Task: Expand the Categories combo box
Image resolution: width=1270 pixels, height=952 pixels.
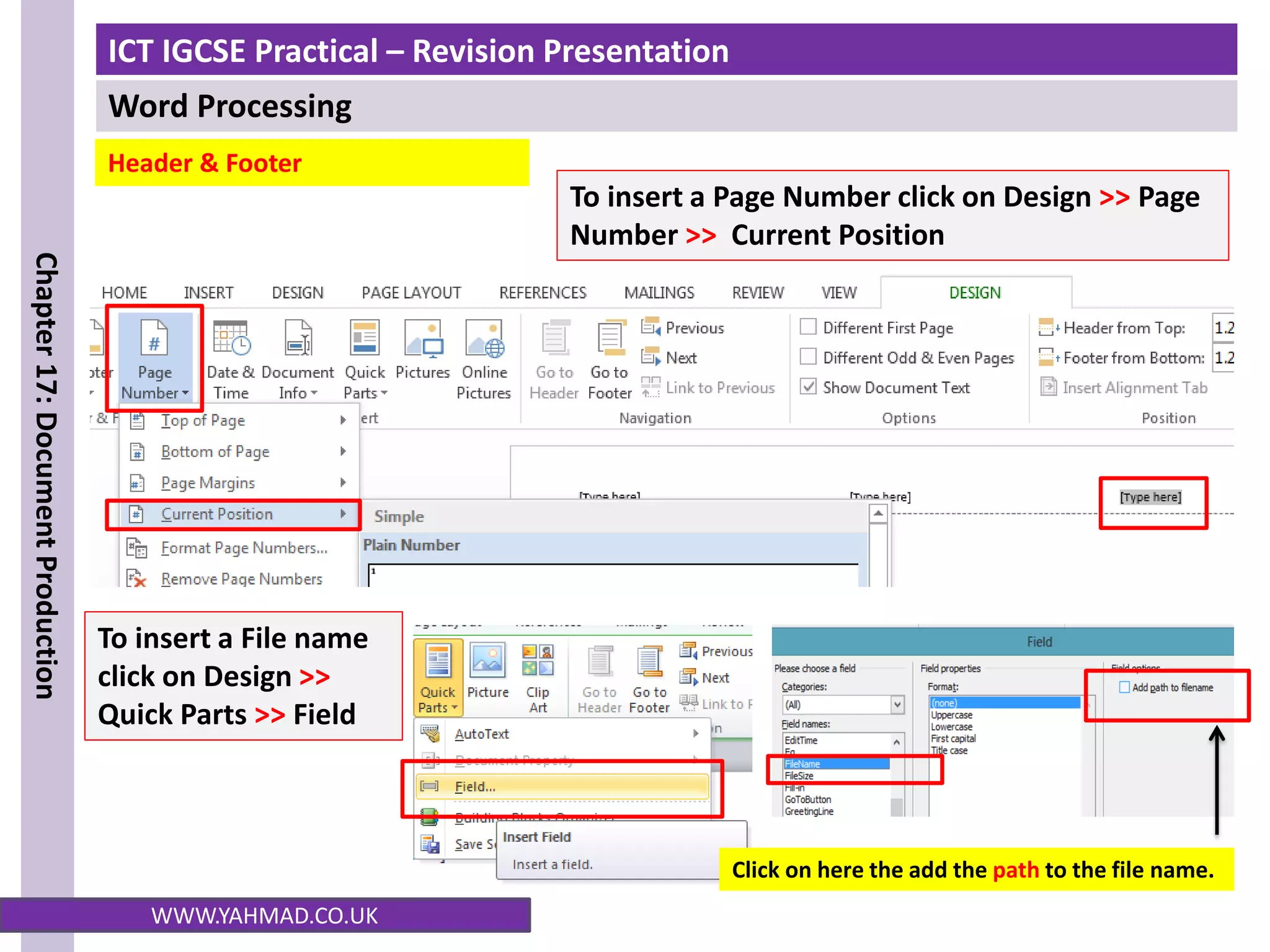Action: (897, 705)
